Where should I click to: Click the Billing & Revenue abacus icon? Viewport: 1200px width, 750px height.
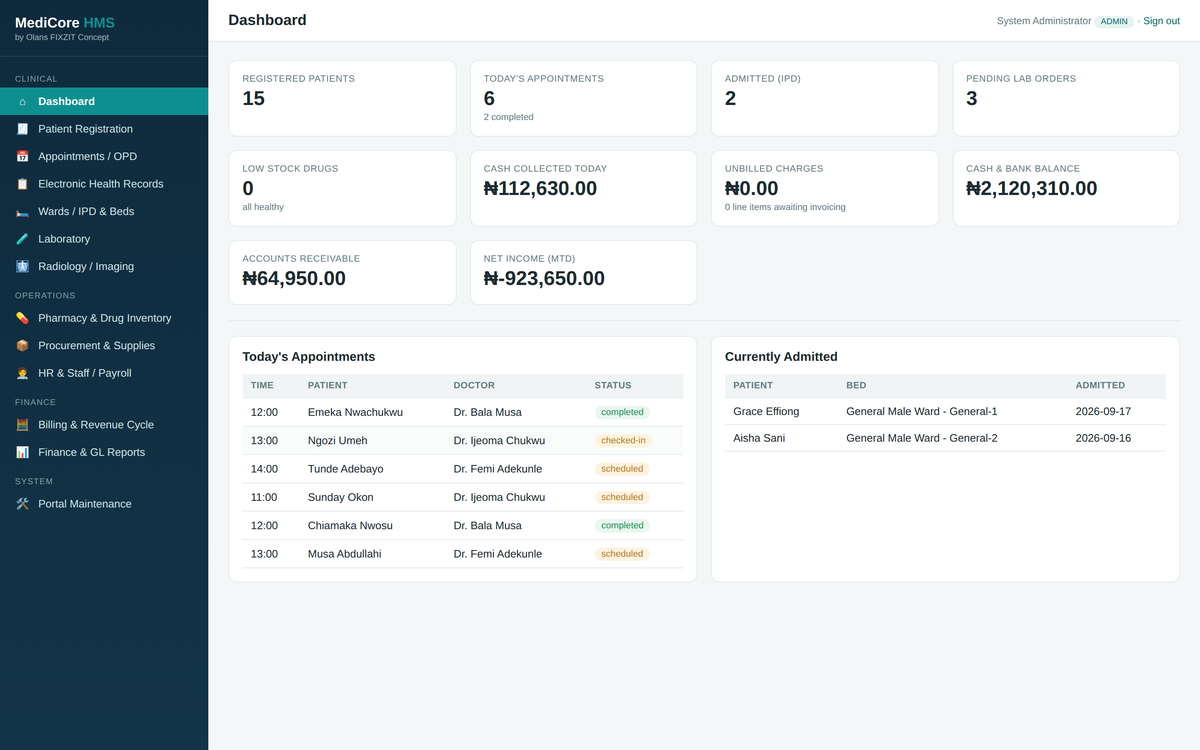coord(22,425)
